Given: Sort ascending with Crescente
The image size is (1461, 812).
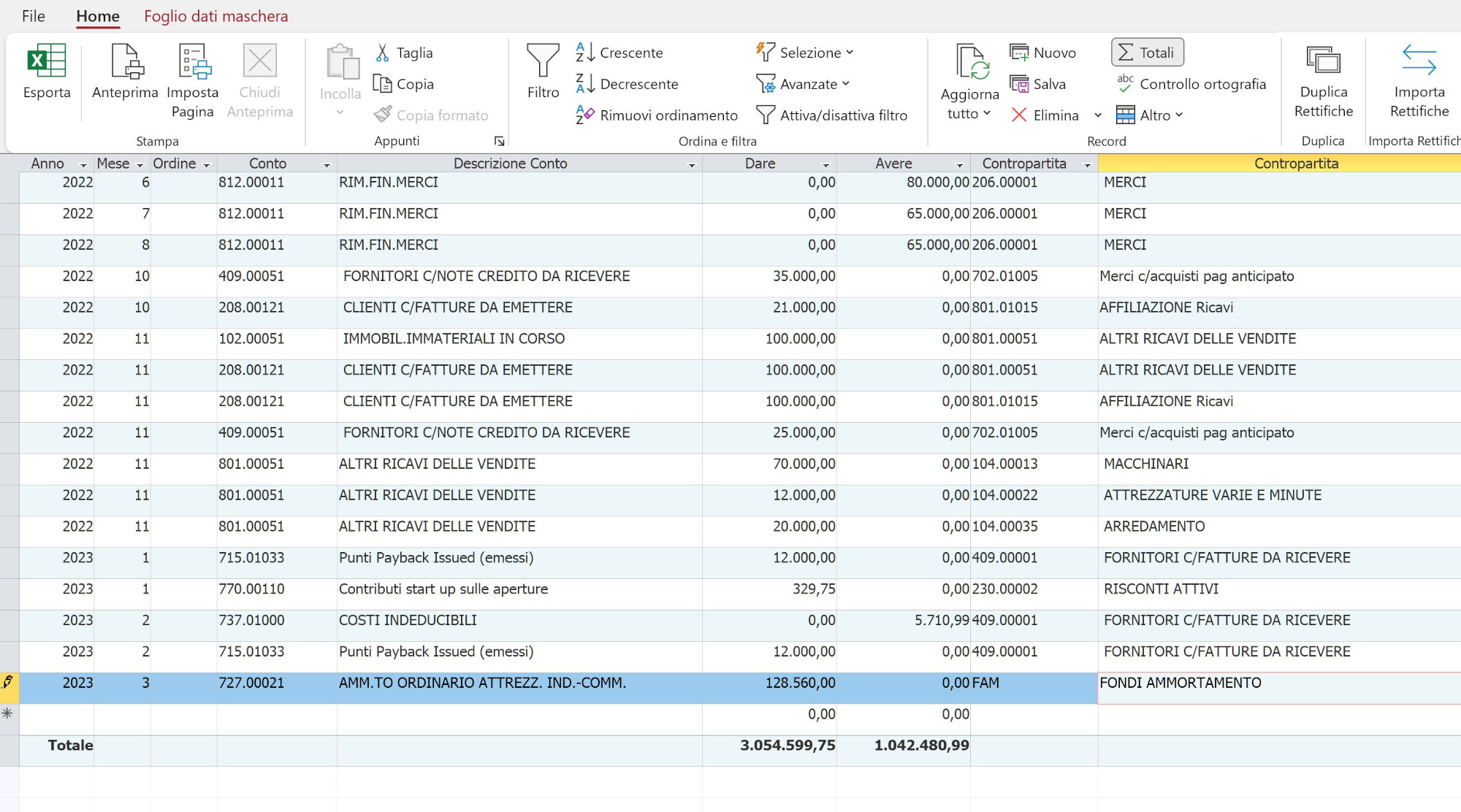Looking at the screenshot, I should (x=619, y=53).
